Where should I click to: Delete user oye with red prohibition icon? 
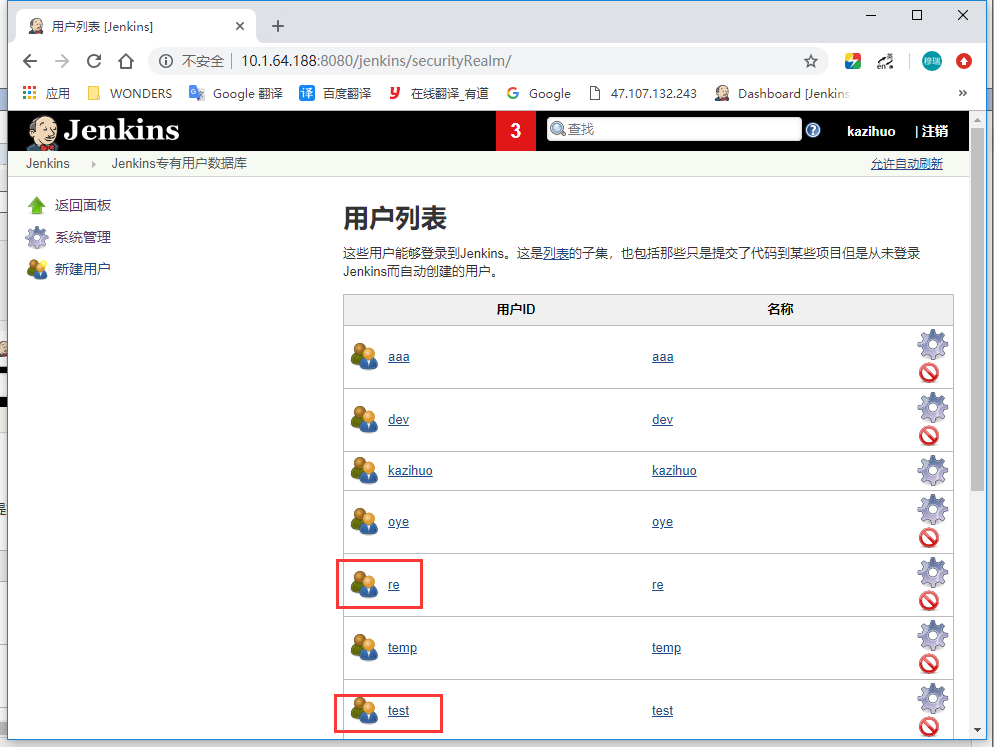point(929,538)
